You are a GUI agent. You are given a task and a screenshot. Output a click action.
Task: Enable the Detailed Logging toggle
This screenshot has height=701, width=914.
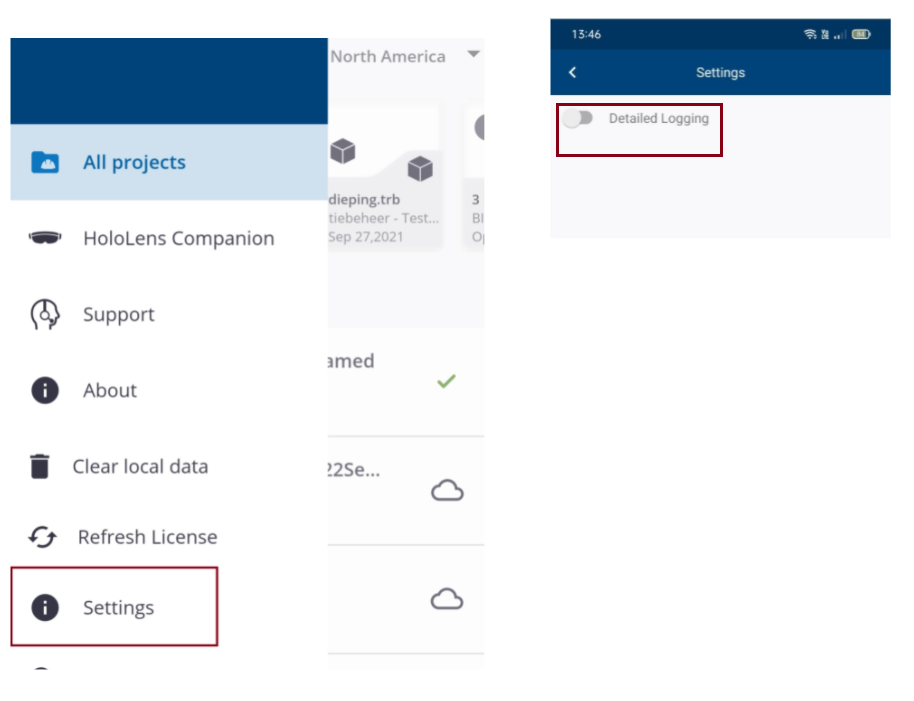click(578, 119)
